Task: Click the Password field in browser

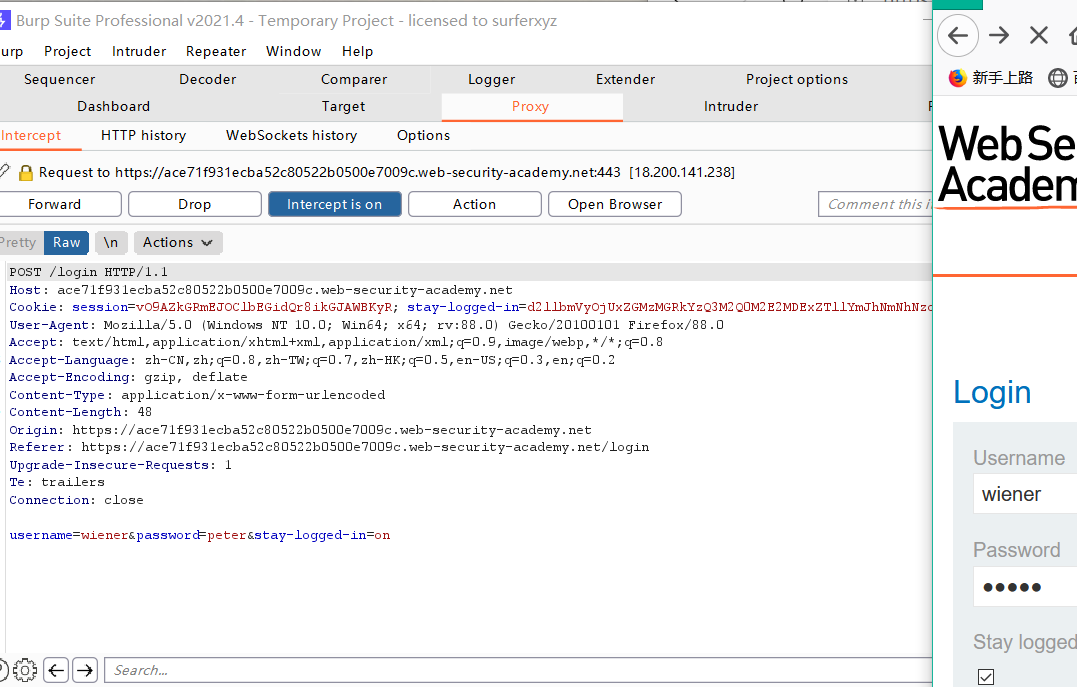Action: pyautogui.click(x=1025, y=587)
